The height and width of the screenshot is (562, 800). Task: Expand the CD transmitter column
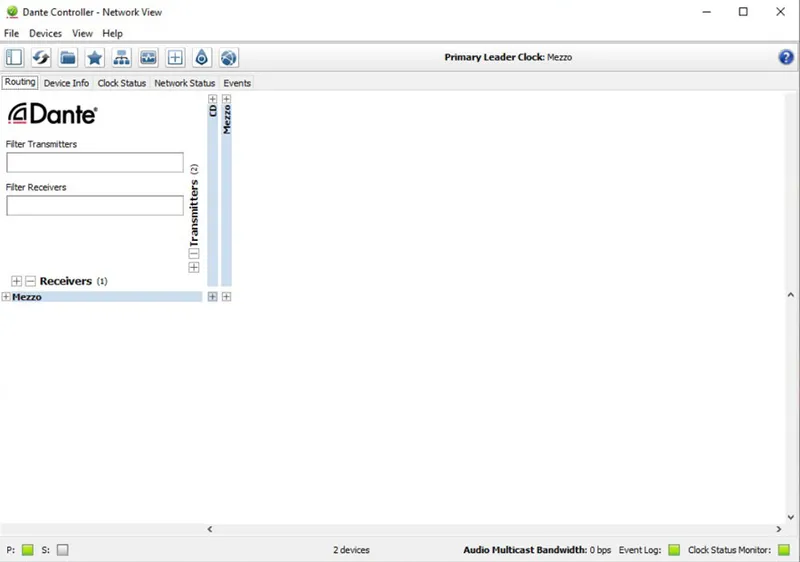[x=213, y=99]
